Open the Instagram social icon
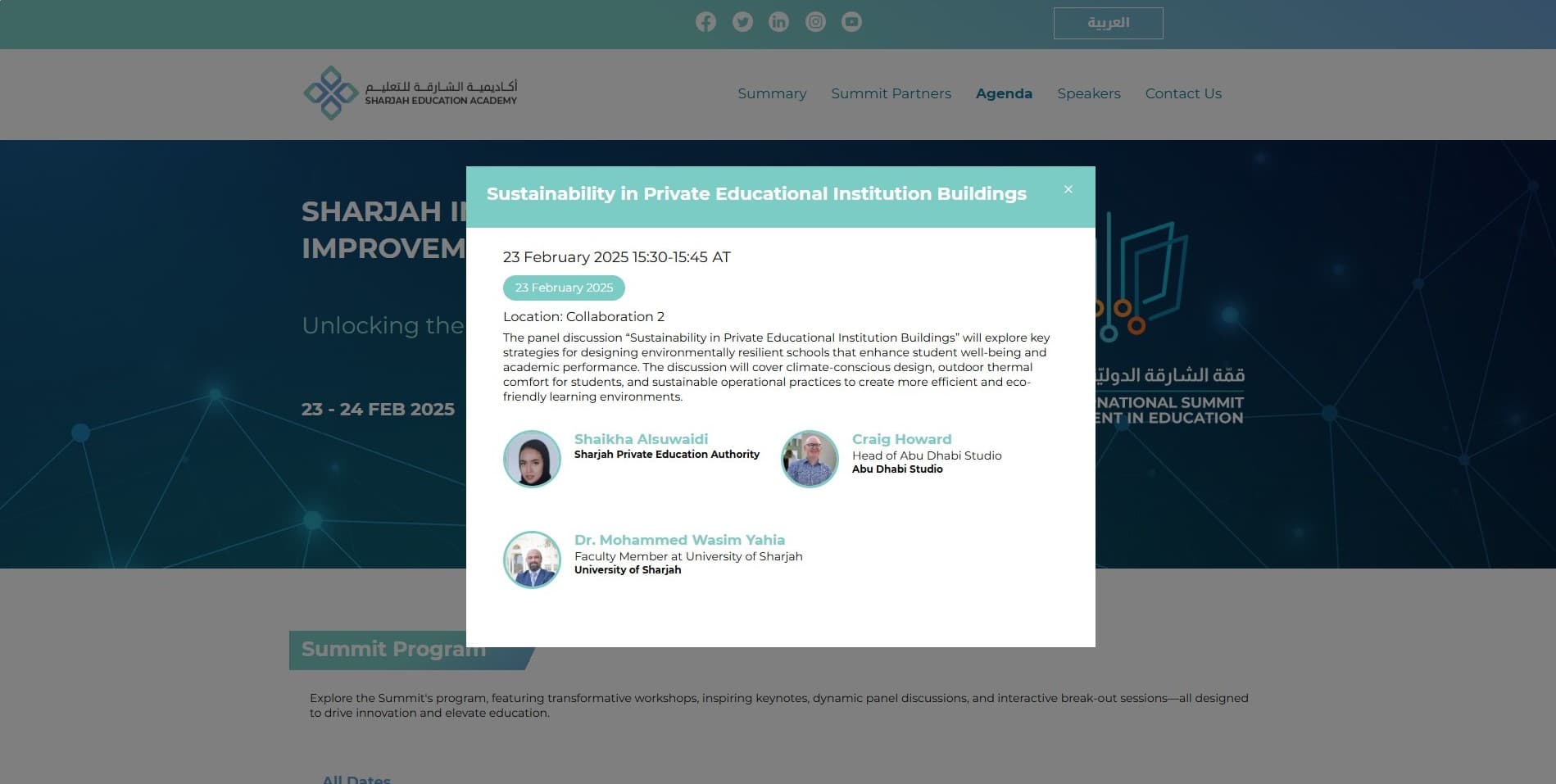Screen dimensions: 1556x784 point(815,22)
